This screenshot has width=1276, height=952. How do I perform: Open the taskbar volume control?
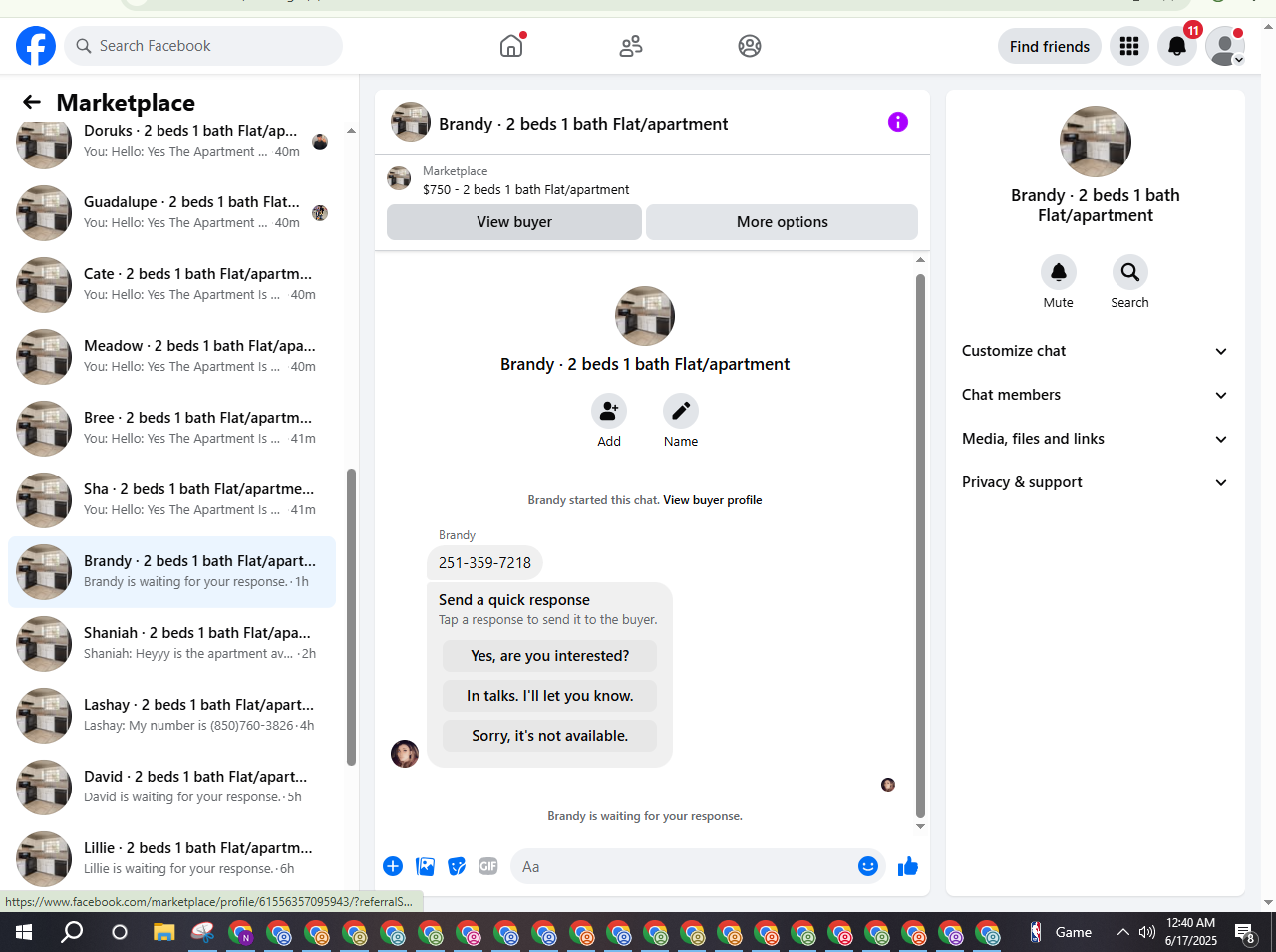[1147, 933]
